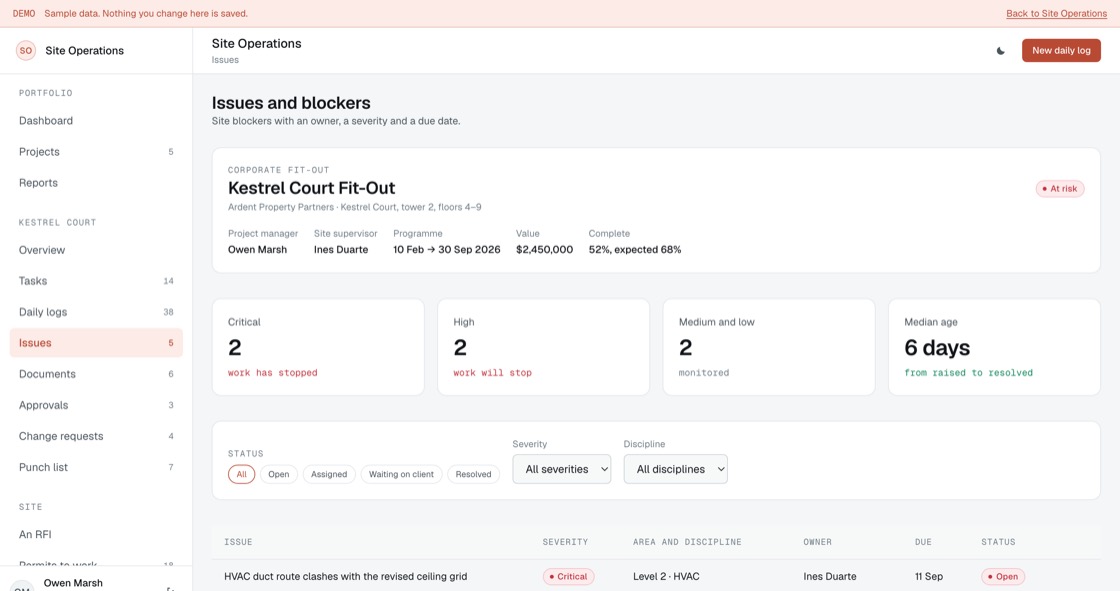1120x591 pixels.
Task: Open Change requests in the sidebar
Action: (96, 436)
